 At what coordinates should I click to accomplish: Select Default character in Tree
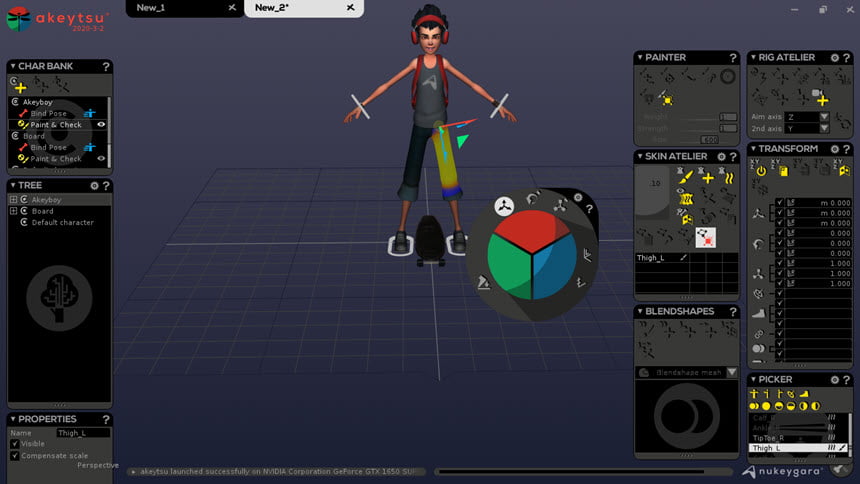pyautogui.click(x=63, y=222)
